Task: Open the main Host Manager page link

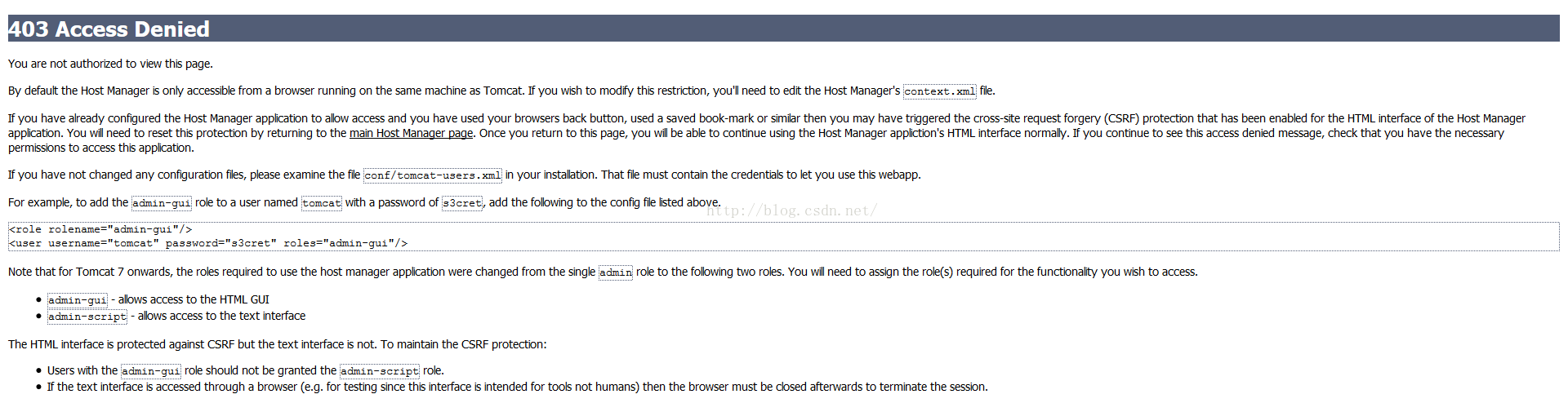Action: click(411, 133)
